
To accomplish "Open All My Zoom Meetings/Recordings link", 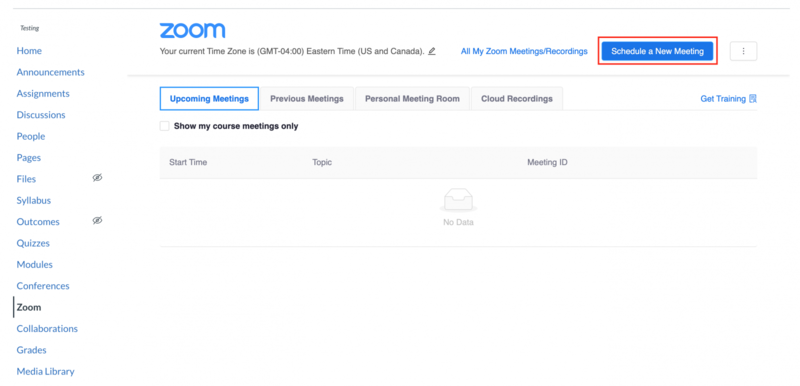I will coord(524,52).
